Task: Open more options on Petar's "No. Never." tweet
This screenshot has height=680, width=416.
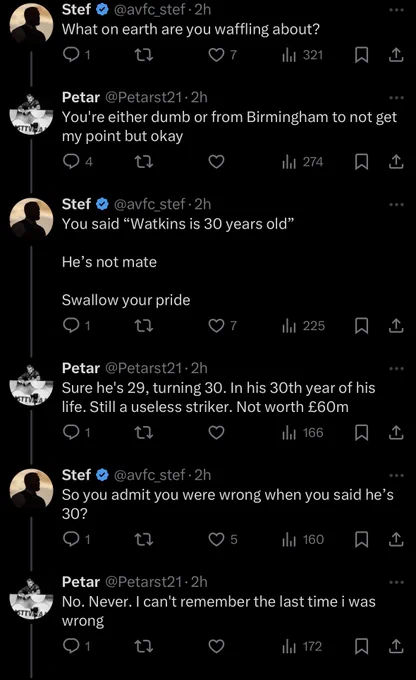Action: point(396,582)
